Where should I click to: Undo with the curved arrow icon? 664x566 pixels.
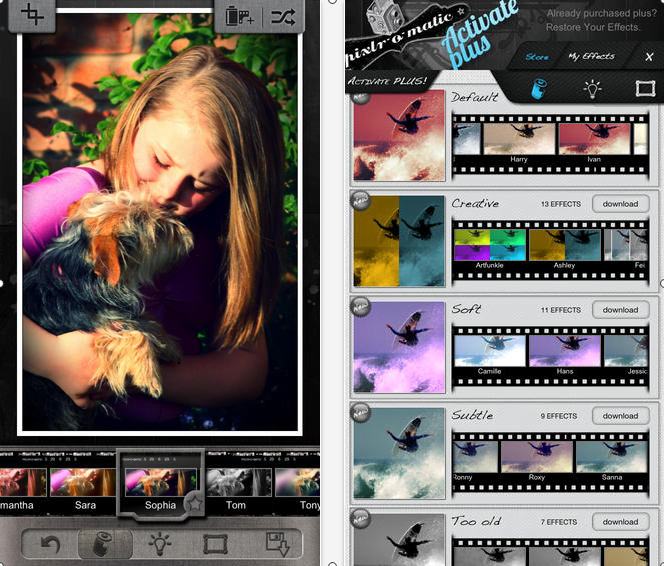click(50, 544)
